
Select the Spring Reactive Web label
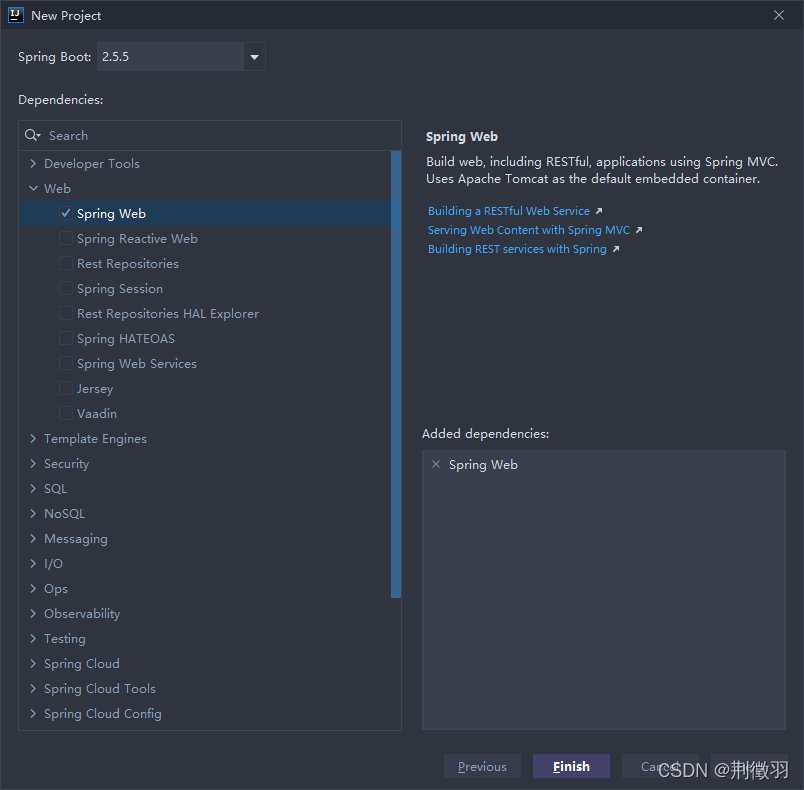tap(137, 238)
